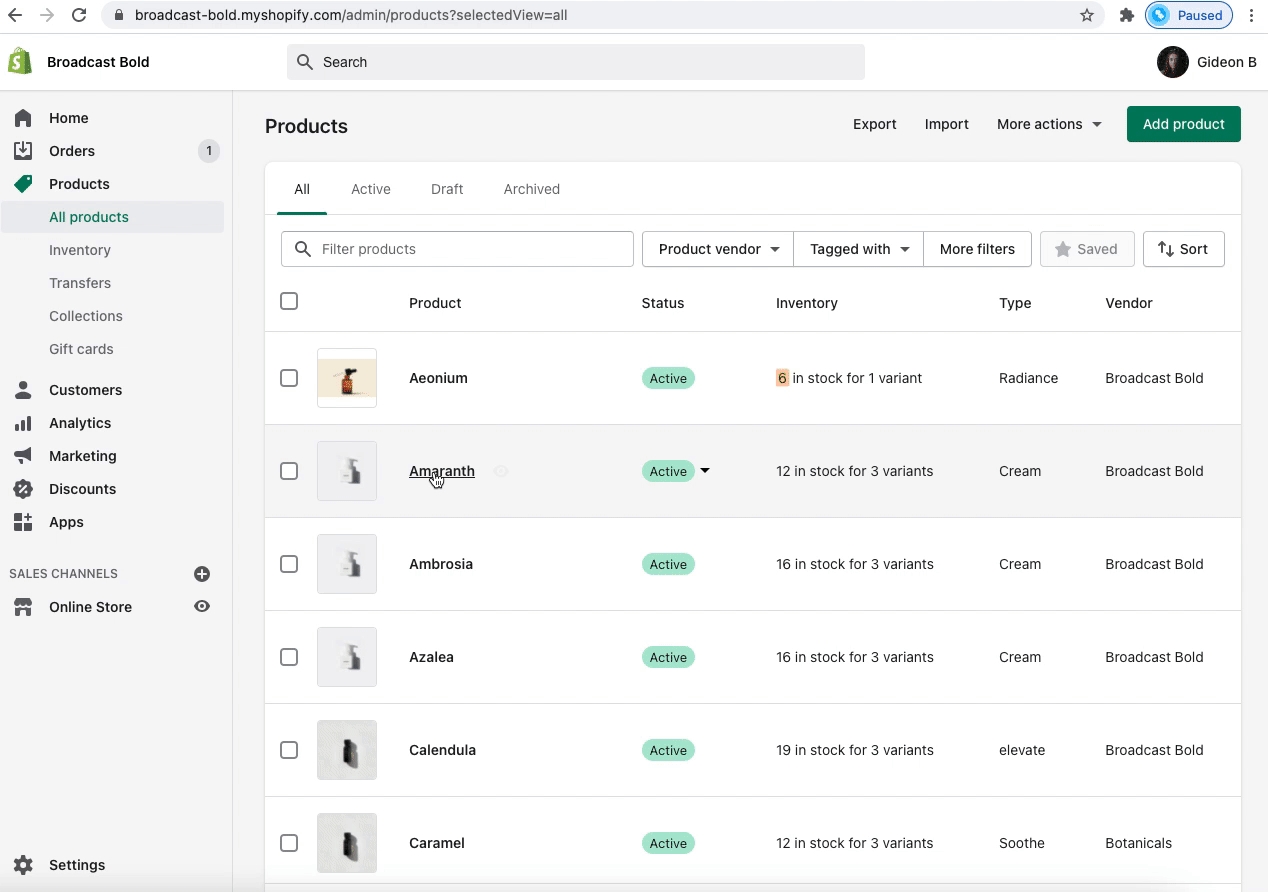Open Orders via its inbox icon
The height and width of the screenshot is (892, 1268).
point(23,151)
